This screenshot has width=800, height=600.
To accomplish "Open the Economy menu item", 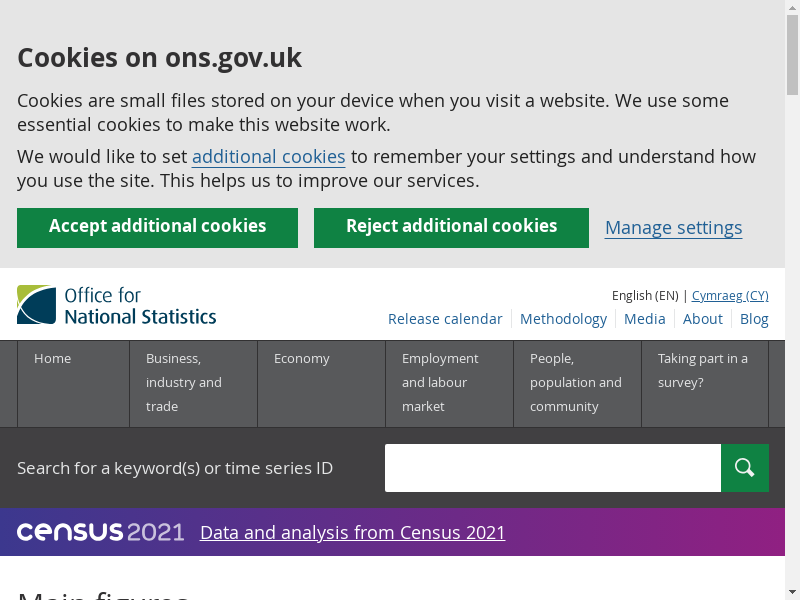I will (x=302, y=359).
